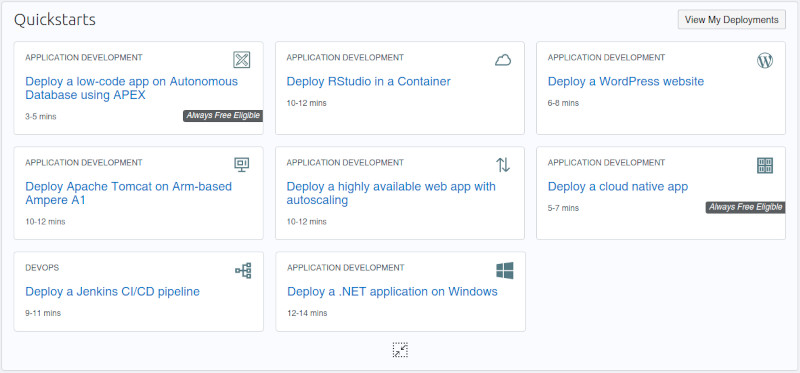Click the Always Free Eligible badge on cloud native card
Screen dimensions: 800x373
point(745,207)
